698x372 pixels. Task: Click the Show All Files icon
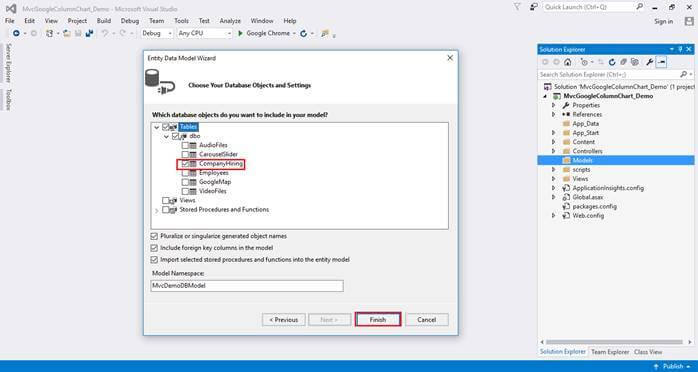(x=635, y=62)
